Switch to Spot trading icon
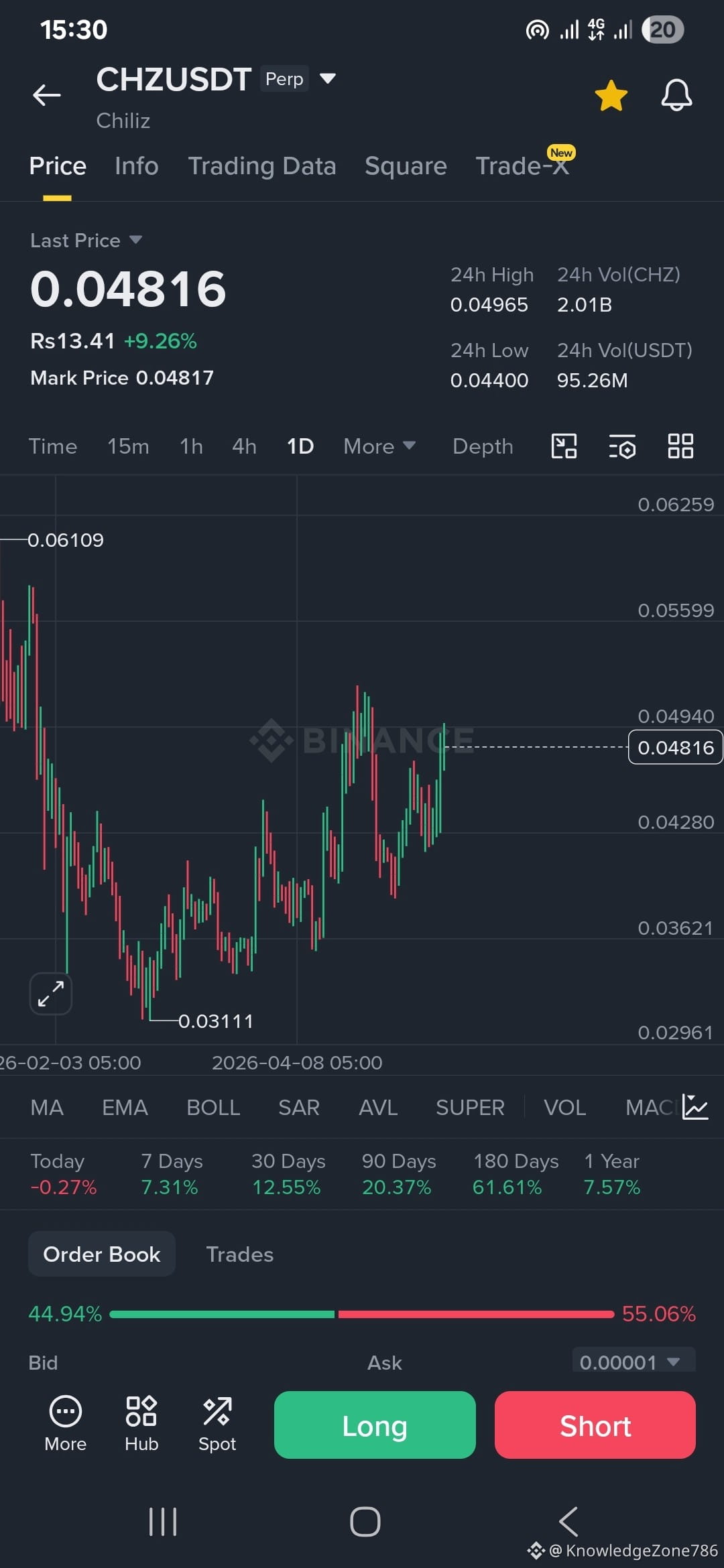 point(217,1424)
